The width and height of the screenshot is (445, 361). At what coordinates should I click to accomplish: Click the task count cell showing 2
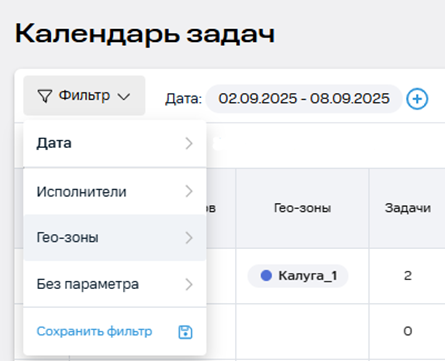408,276
